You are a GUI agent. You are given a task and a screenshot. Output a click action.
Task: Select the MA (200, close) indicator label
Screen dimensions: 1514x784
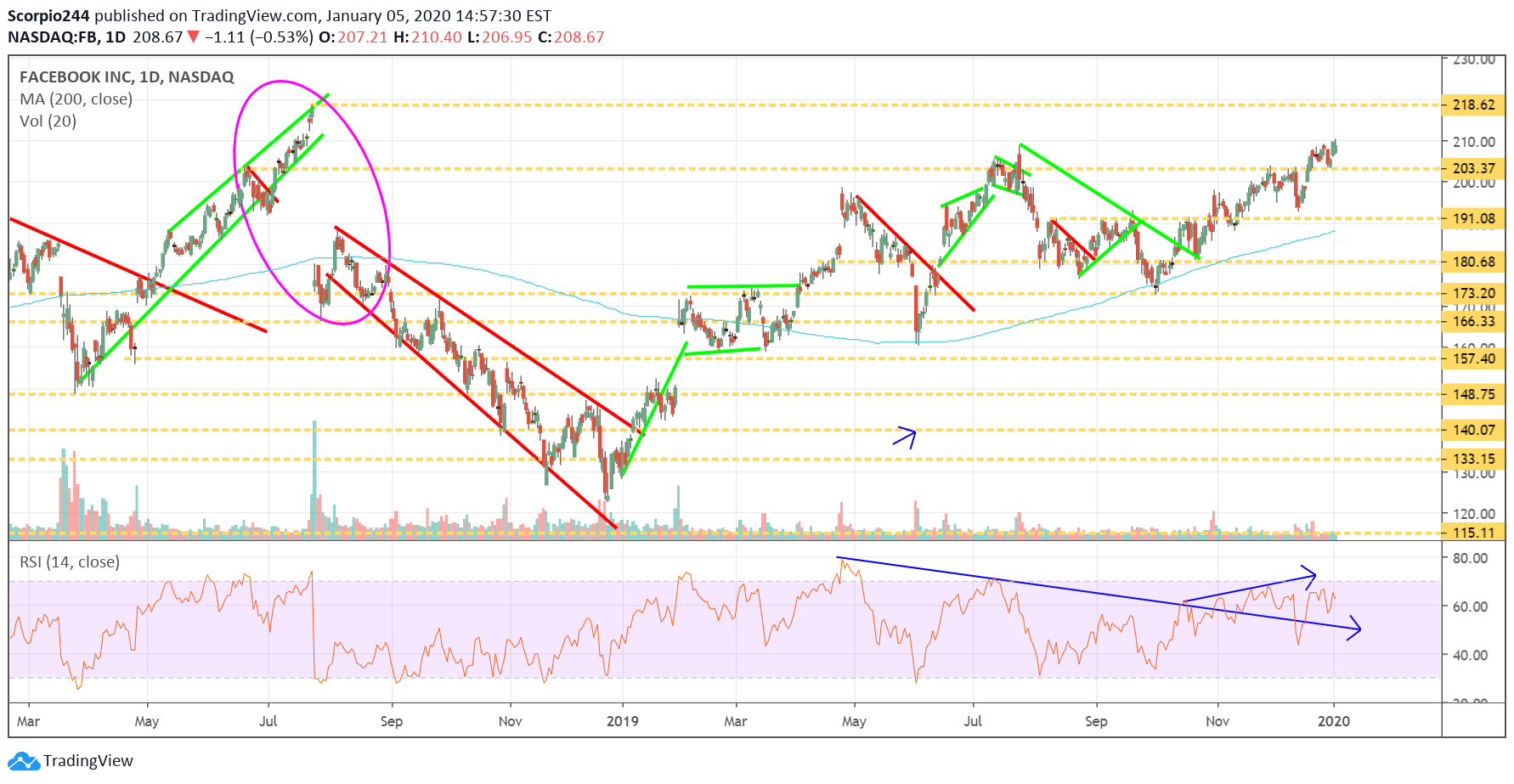point(76,99)
